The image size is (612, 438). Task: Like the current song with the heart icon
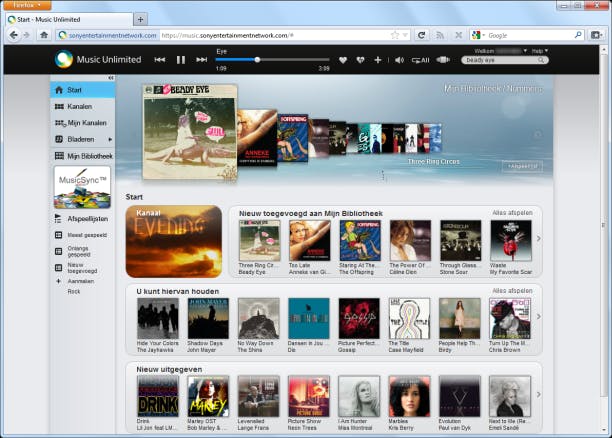click(x=343, y=60)
